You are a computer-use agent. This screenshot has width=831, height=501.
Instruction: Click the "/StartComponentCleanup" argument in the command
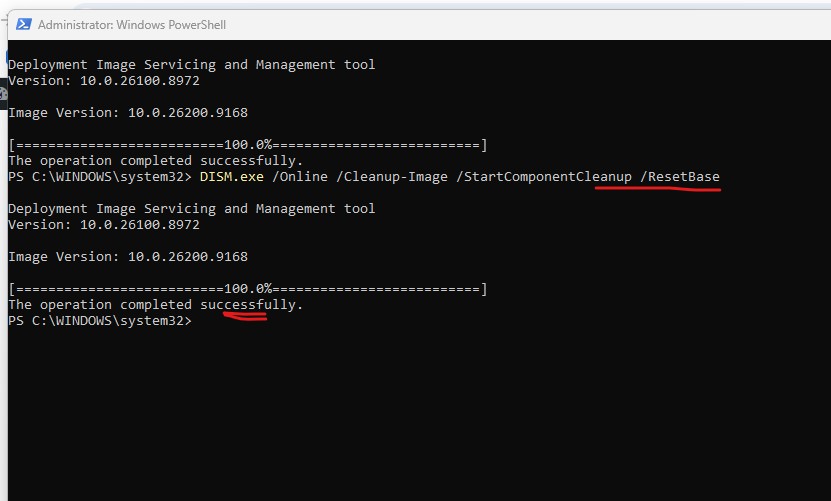544,177
